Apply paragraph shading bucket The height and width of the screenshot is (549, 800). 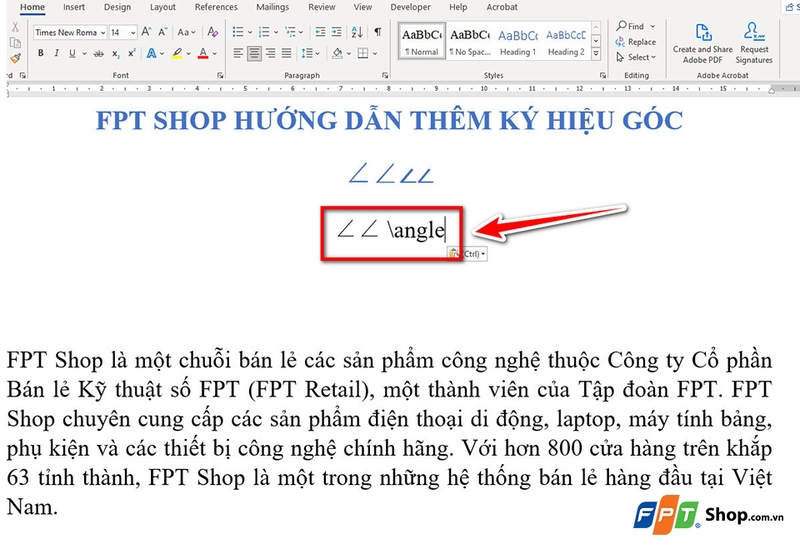pos(337,53)
